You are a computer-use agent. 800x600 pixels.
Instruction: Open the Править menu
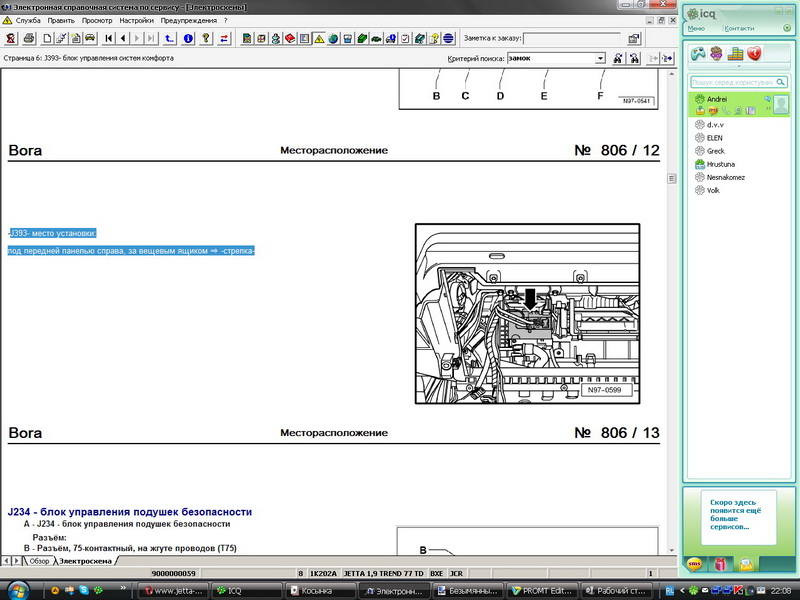(61, 20)
